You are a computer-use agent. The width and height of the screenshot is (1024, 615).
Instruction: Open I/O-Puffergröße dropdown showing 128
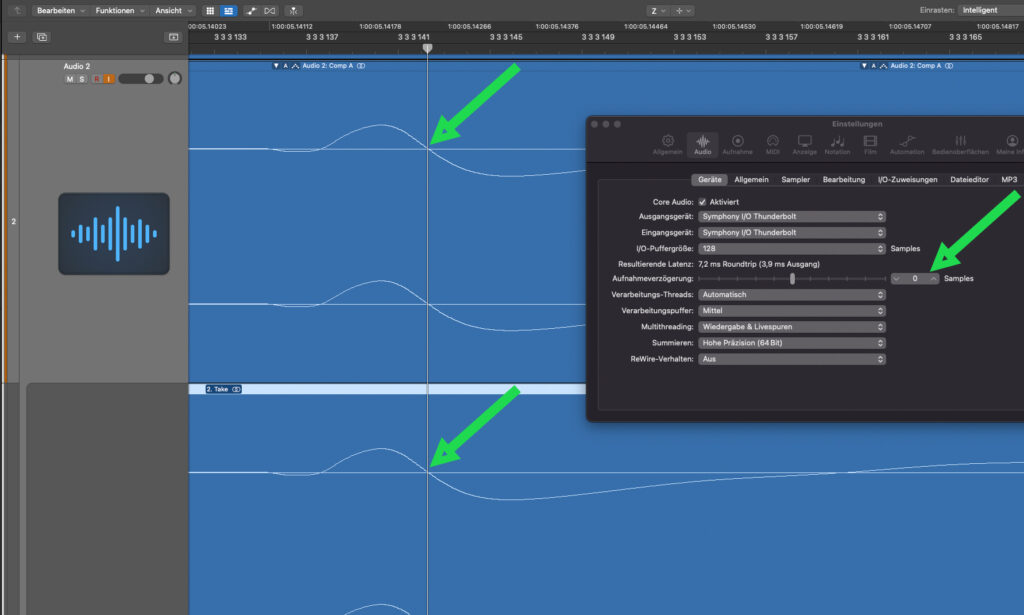792,249
